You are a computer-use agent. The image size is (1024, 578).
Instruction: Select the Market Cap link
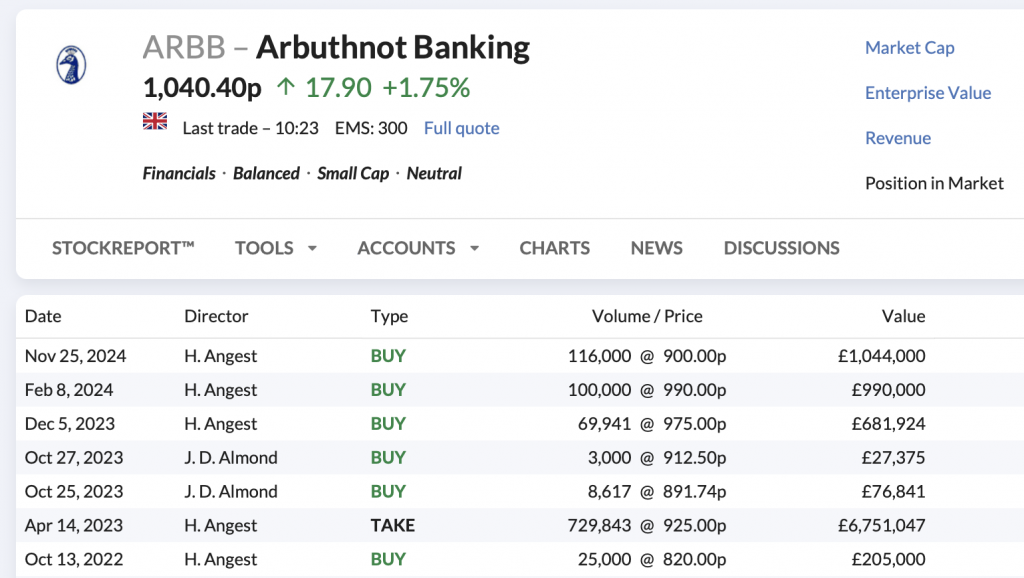pyautogui.click(x=909, y=48)
